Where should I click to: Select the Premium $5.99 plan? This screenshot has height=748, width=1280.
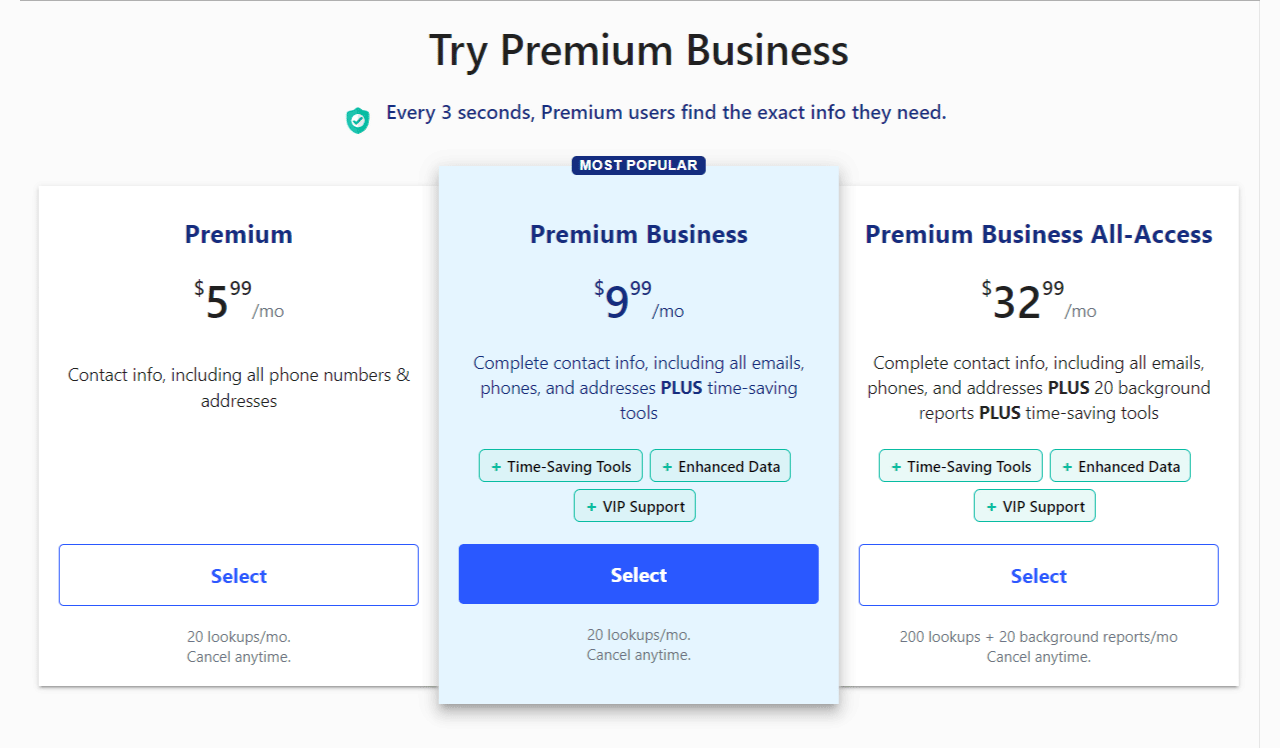(238, 575)
